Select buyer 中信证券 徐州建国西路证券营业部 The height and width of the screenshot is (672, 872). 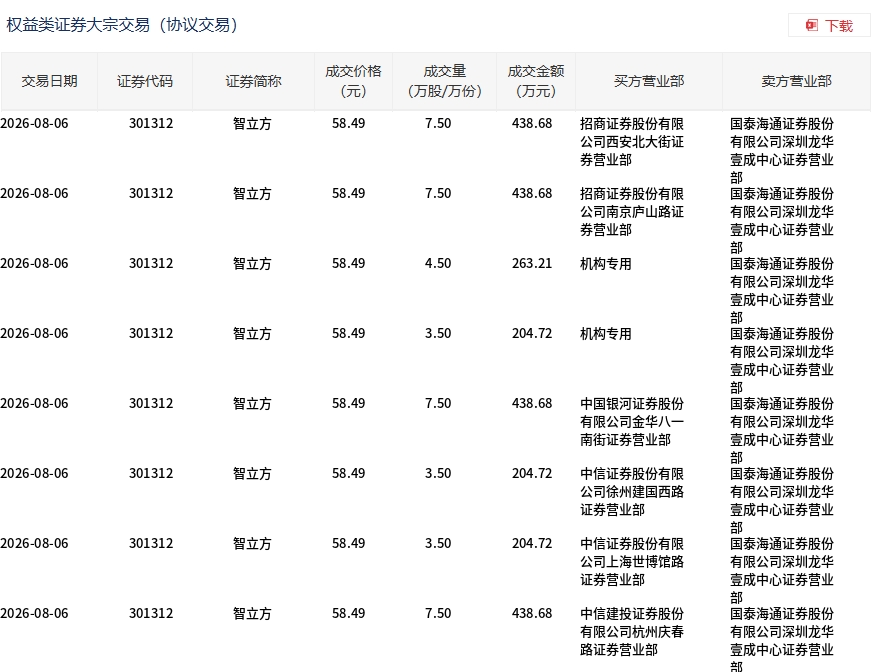[x=632, y=492]
